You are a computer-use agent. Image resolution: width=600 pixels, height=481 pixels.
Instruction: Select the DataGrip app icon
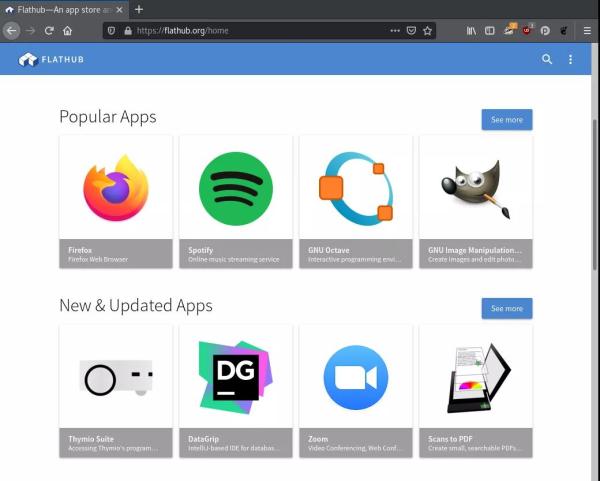point(235,377)
